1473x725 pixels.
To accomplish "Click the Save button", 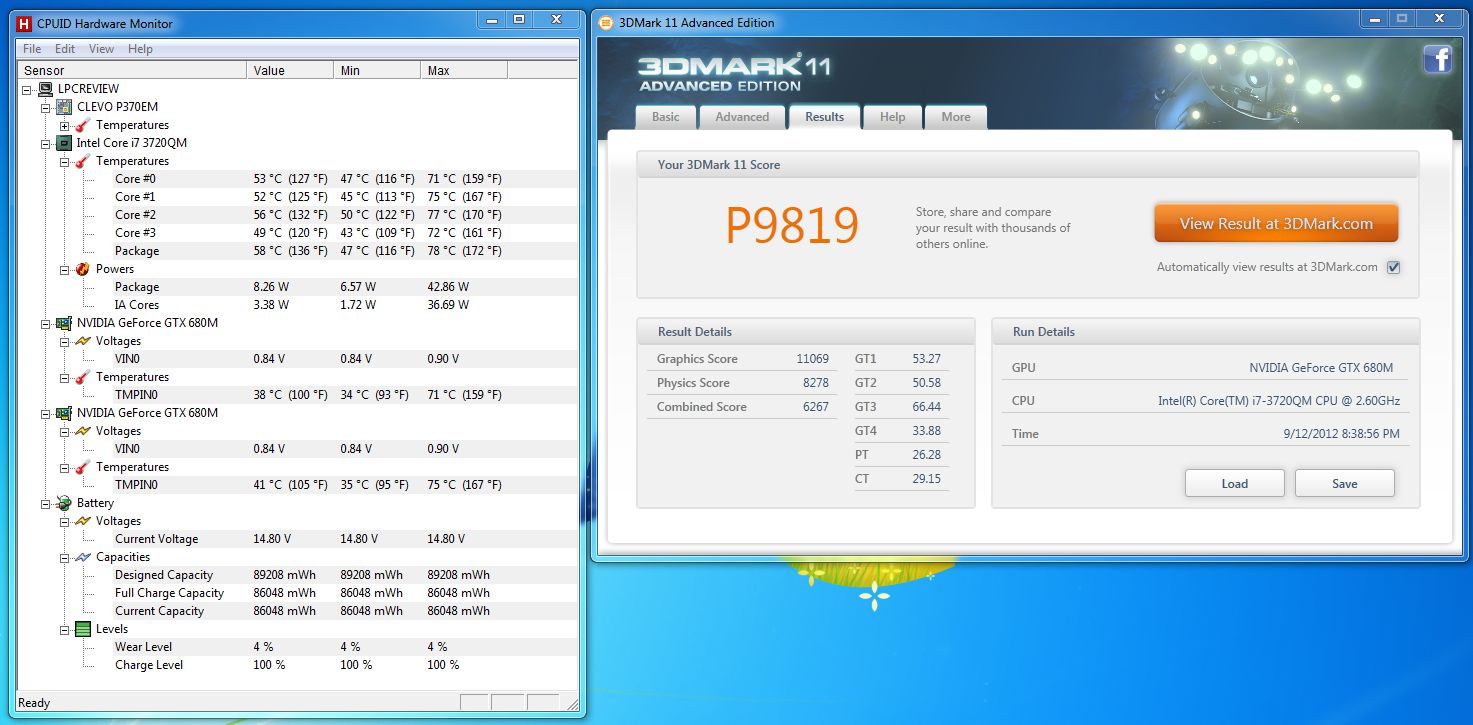I will coord(1345,484).
